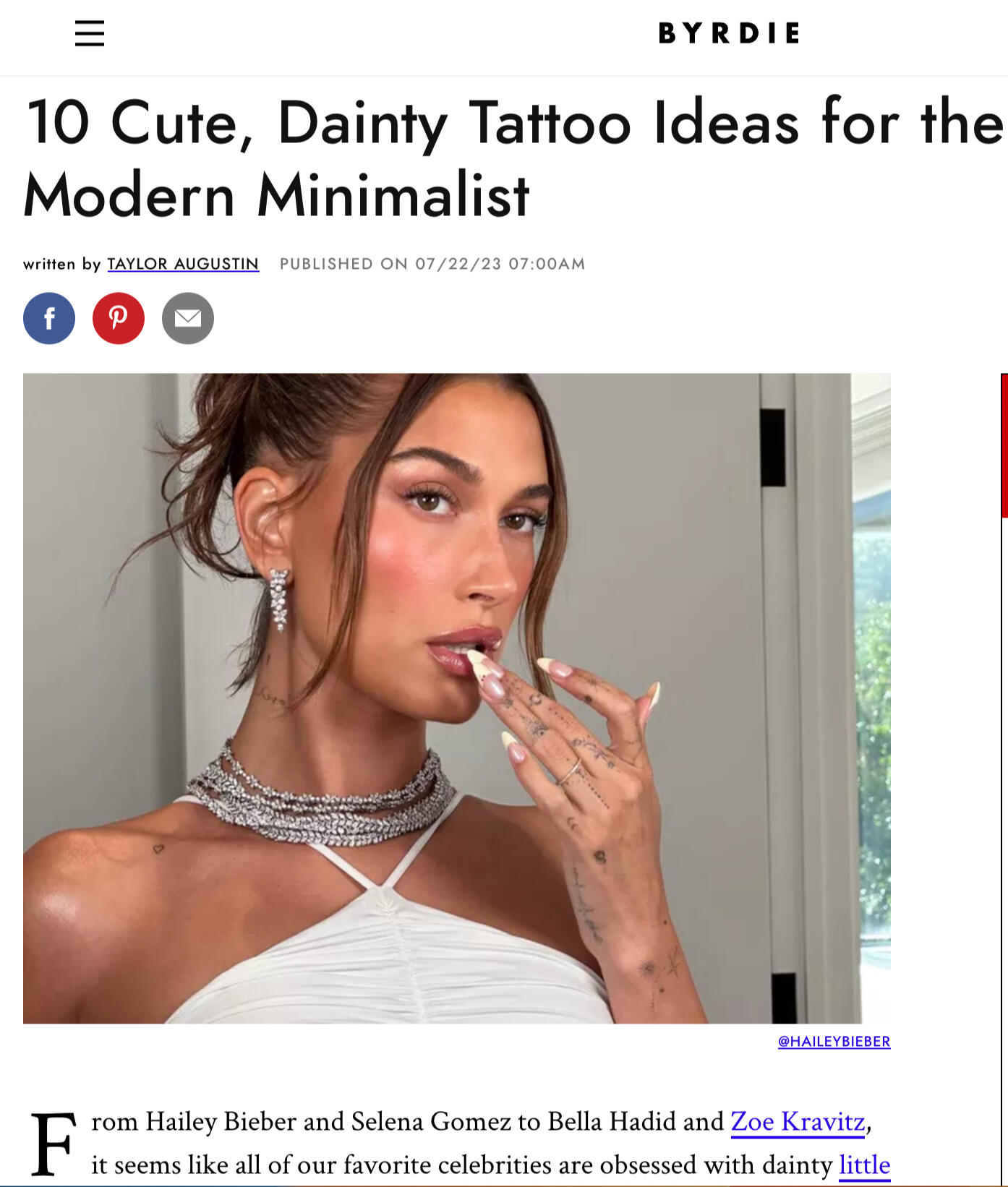
Task: Open the hamburger navigation menu
Action: point(90,33)
